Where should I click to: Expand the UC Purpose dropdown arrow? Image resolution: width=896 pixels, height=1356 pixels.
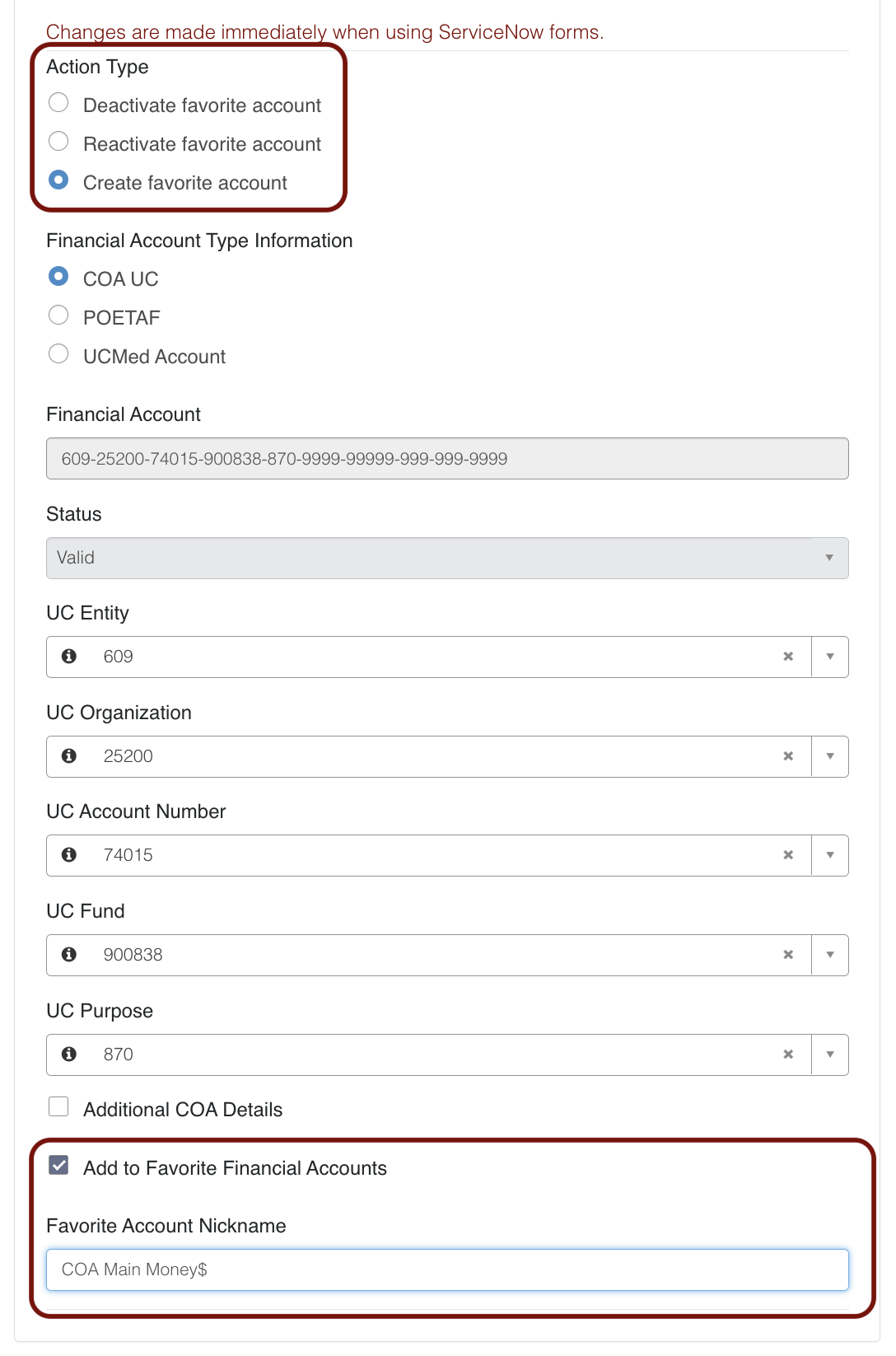pyautogui.click(x=830, y=1054)
